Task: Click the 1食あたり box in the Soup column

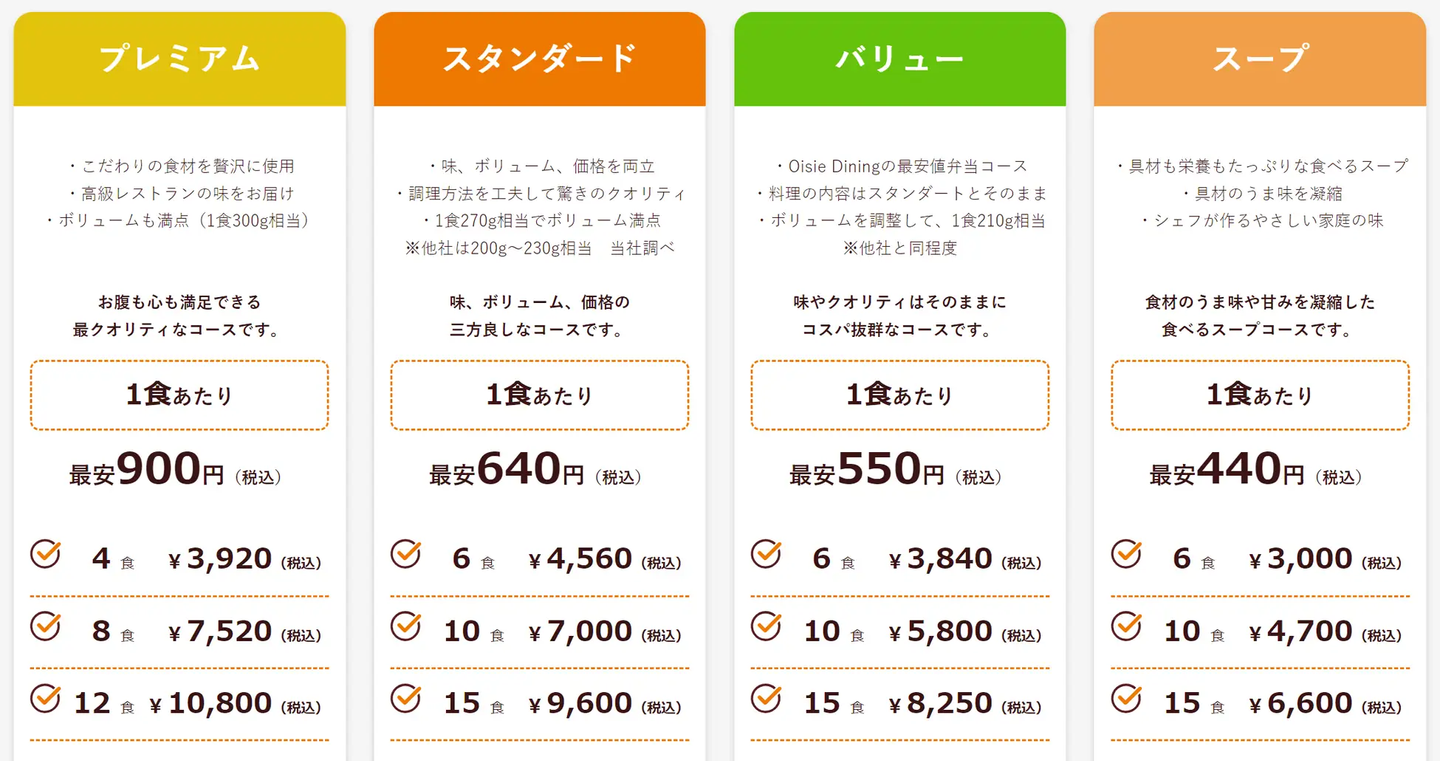Action: (x=1260, y=395)
